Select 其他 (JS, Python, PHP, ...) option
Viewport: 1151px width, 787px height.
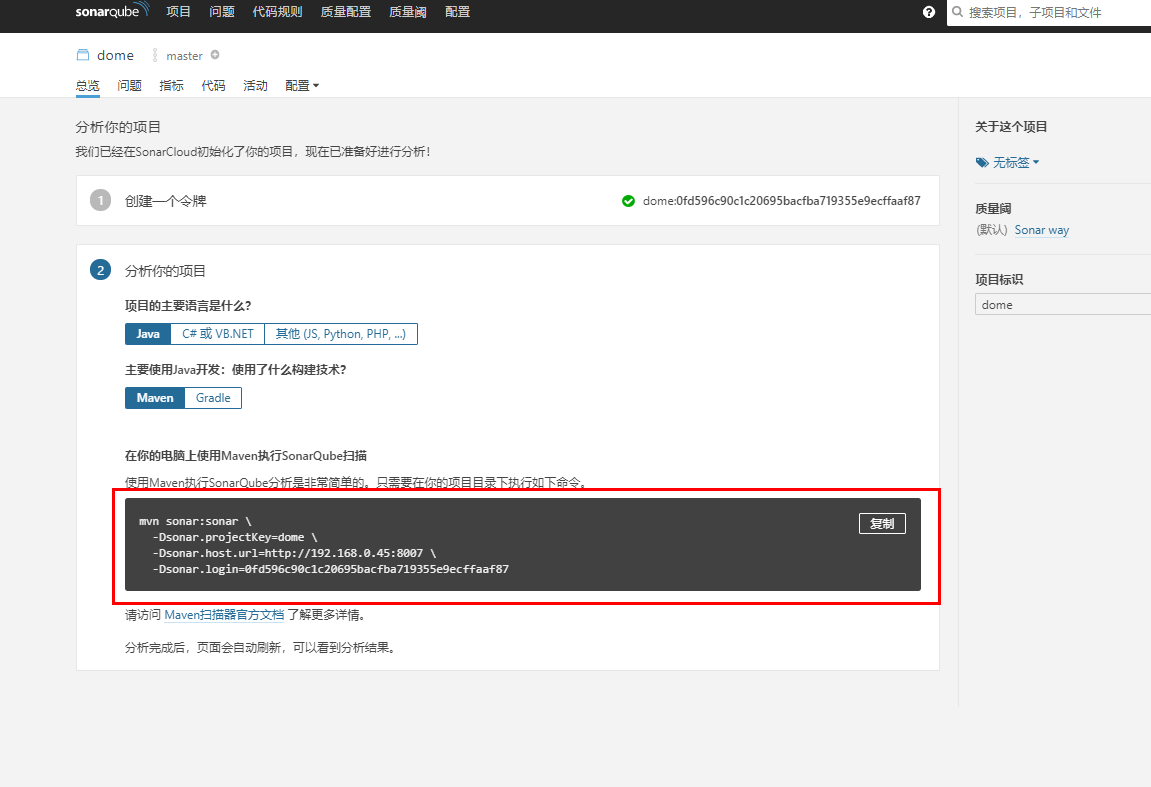[x=341, y=334]
